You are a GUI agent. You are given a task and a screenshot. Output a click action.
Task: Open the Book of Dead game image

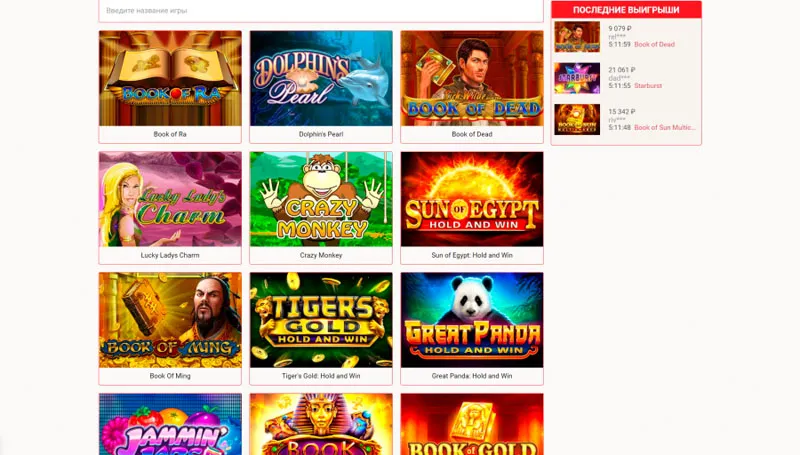click(472, 78)
